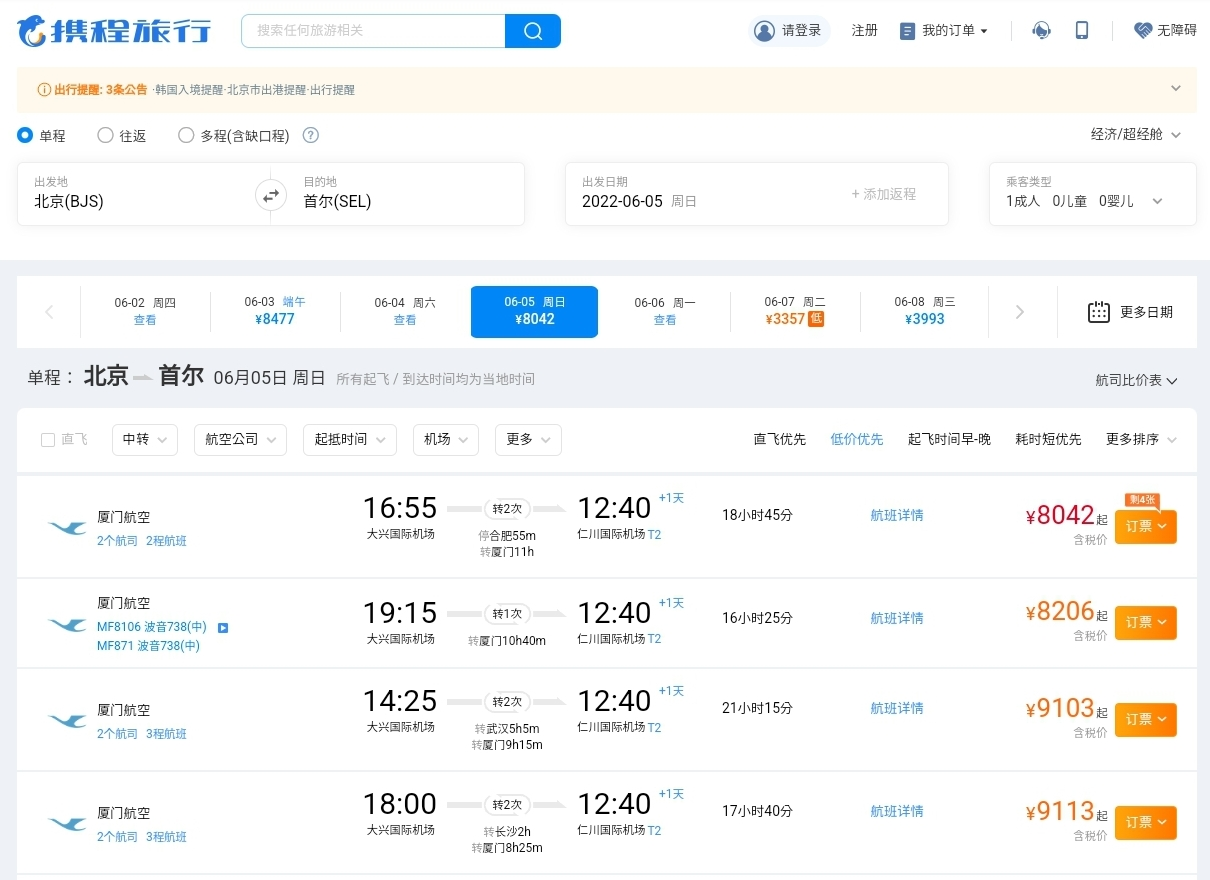Open 航班详情 for the 19:15 flight

coord(897,619)
